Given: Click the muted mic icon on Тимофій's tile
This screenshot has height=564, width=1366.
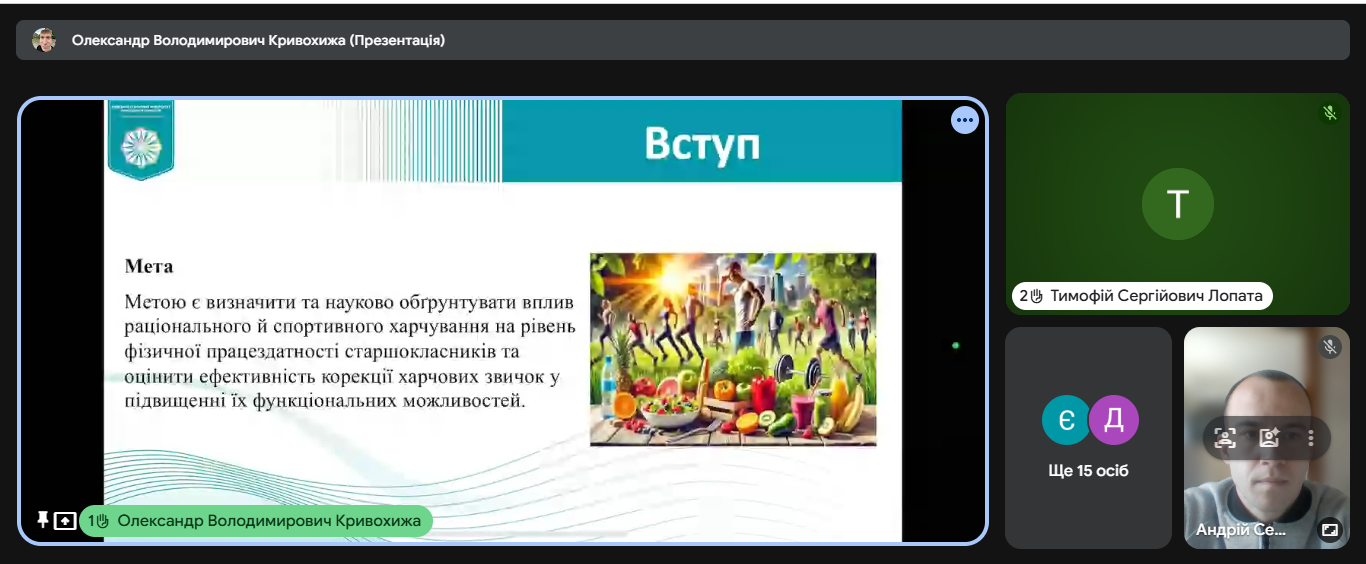Looking at the screenshot, I should pos(1329,113).
